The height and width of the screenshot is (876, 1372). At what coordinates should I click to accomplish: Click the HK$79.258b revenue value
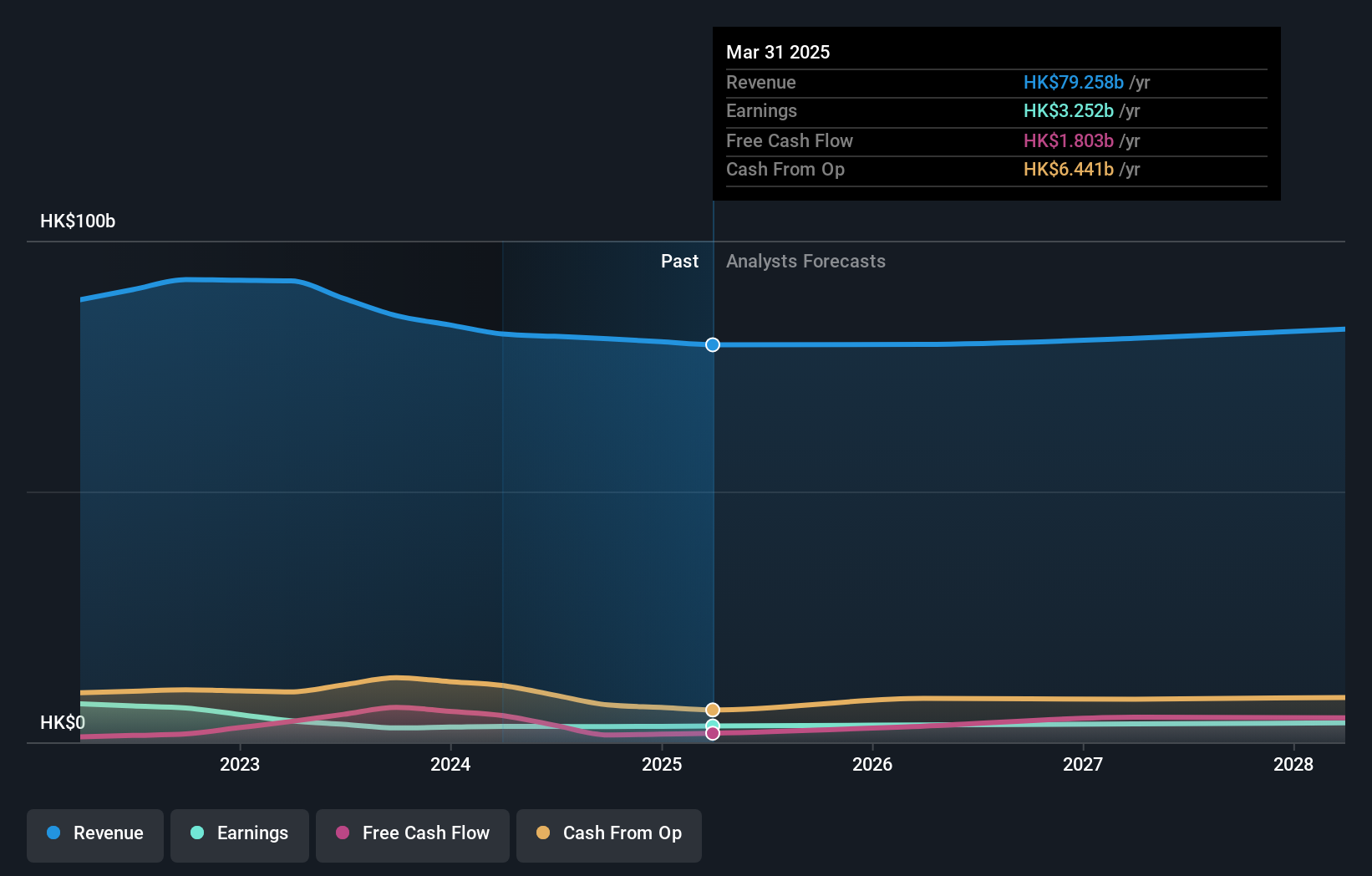click(x=1074, y=82)
